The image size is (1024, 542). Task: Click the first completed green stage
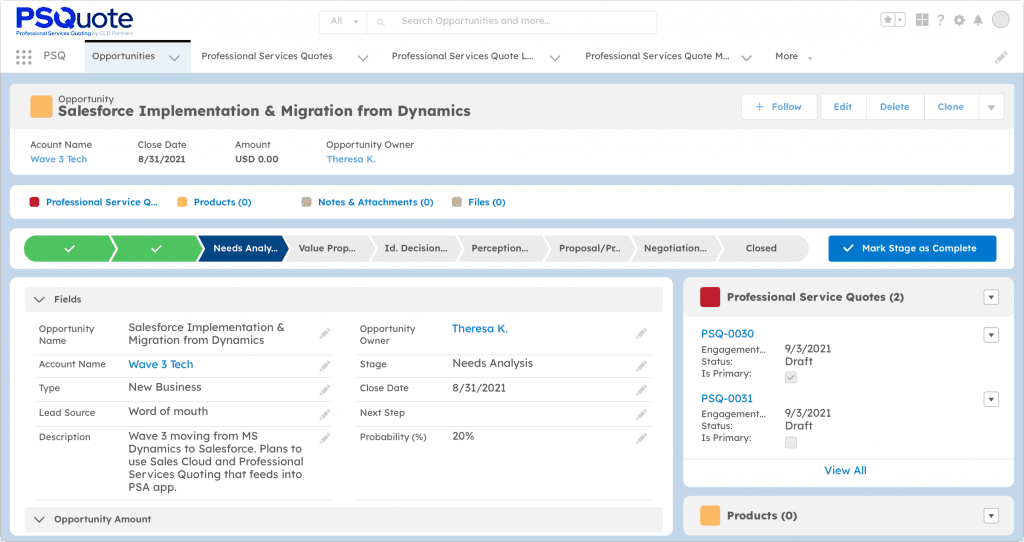(69, 249)
